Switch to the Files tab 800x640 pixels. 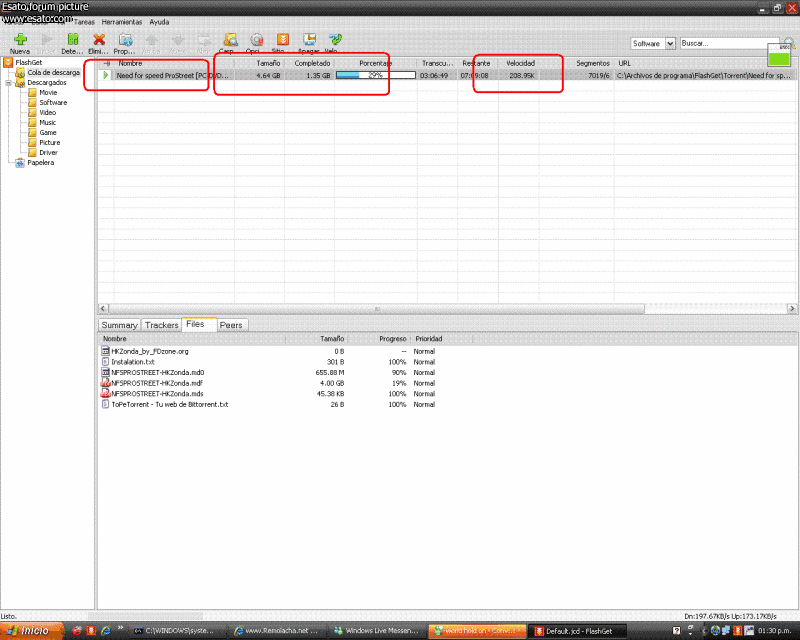pyautogui.click(x=199, y=325)
